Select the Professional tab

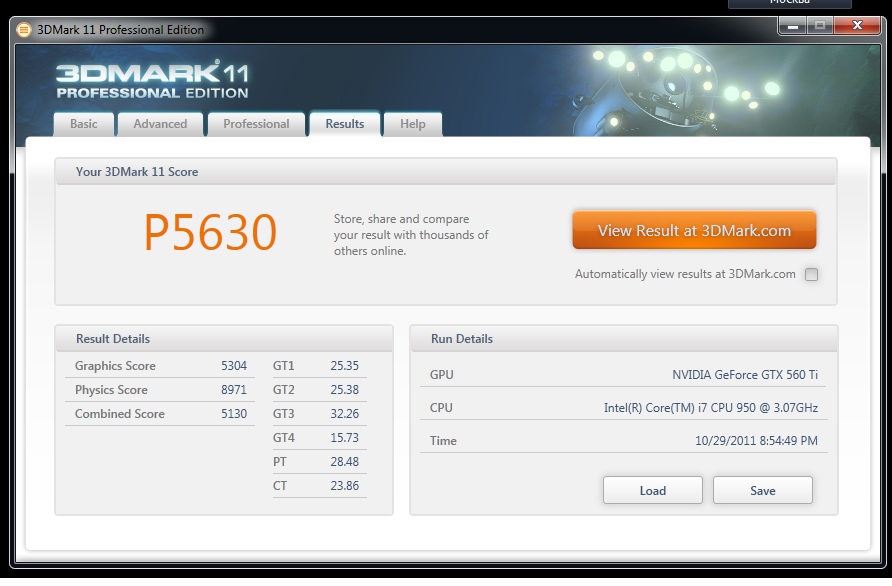(x=256, y=124)
